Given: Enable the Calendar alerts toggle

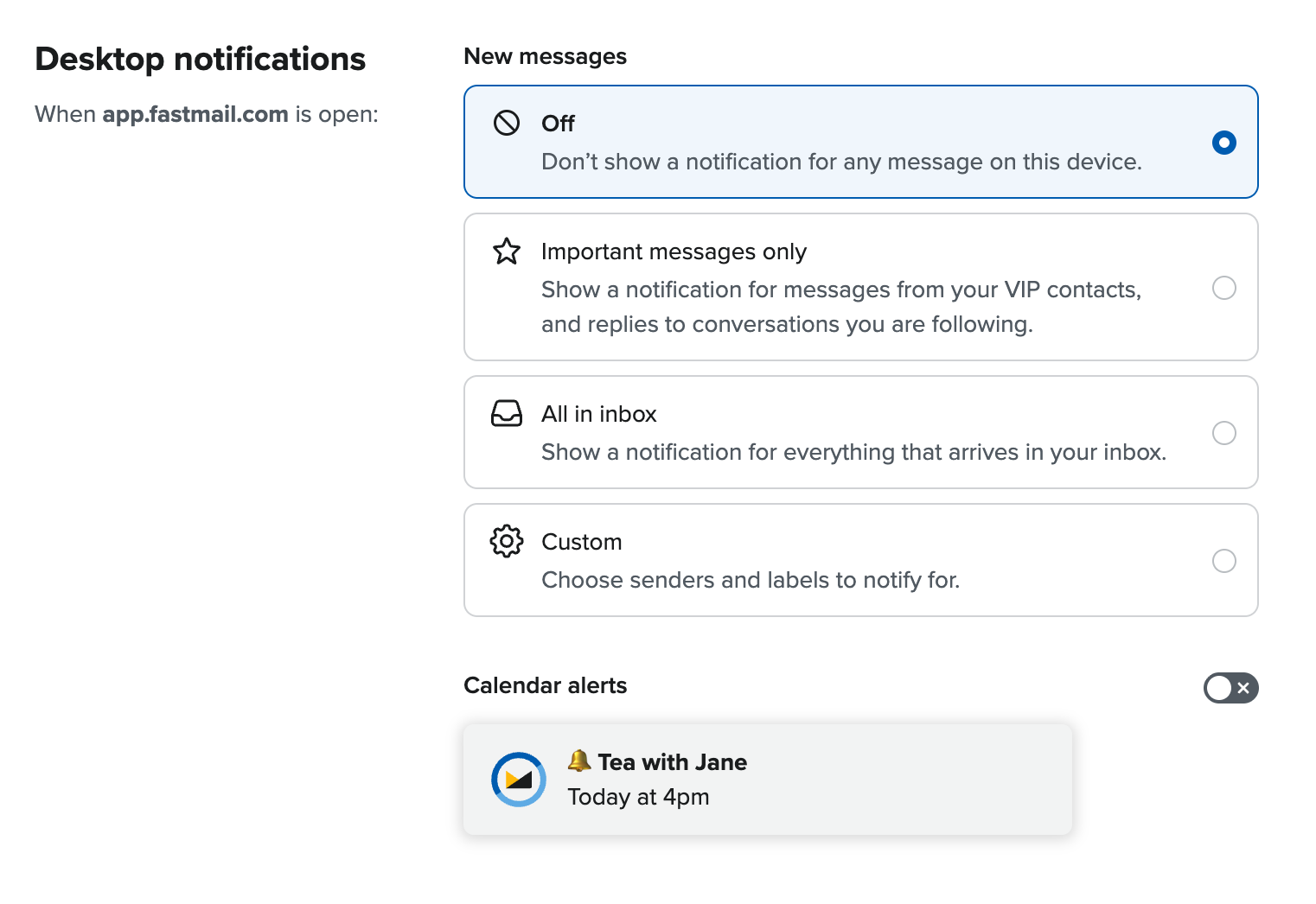Looking at the screenshot, I should point(1231,688).
